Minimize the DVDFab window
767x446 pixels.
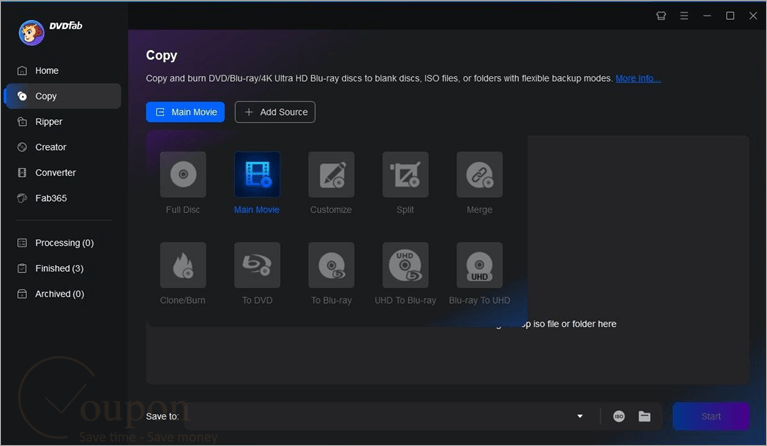coord(707,16)
